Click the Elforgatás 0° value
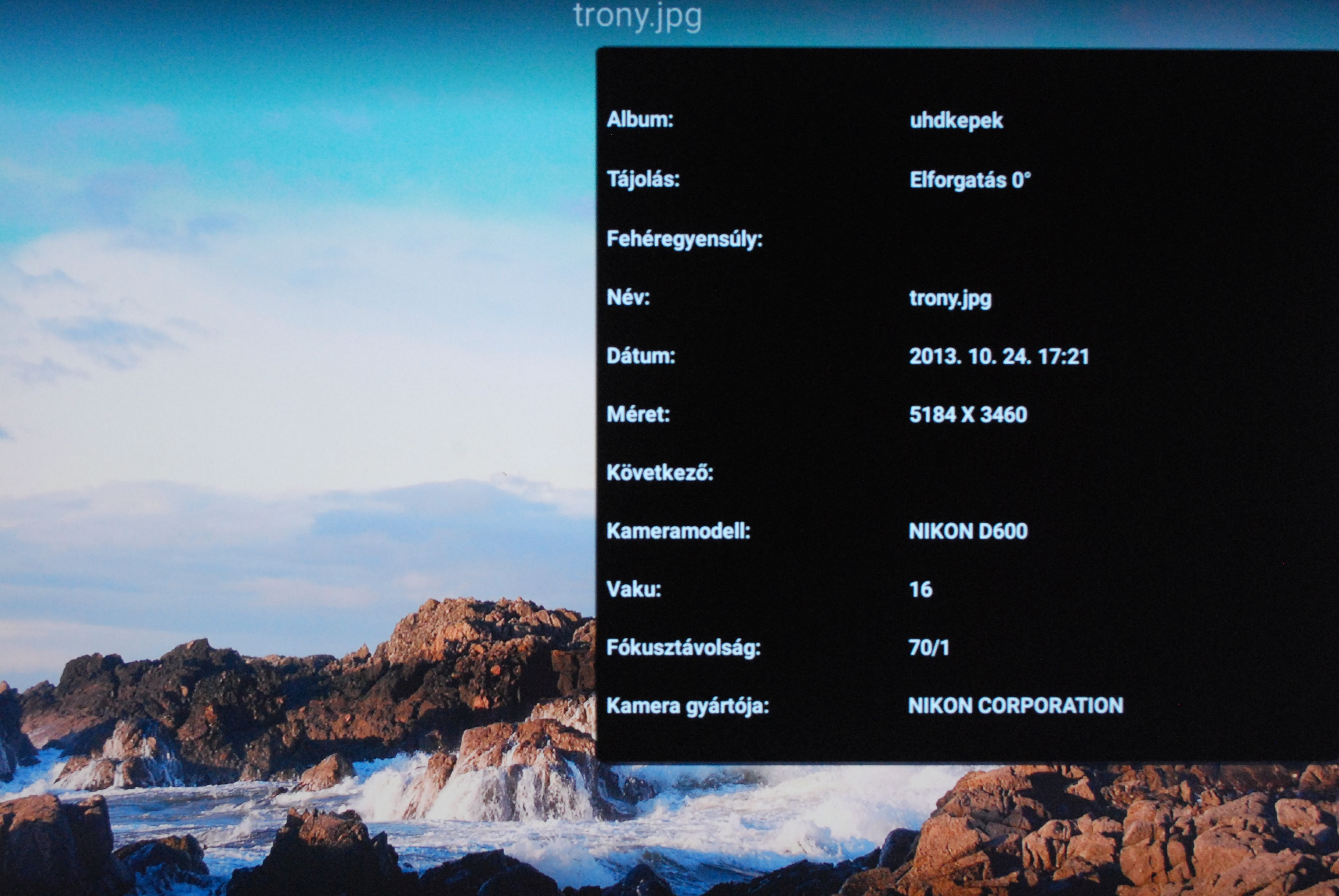 click(970, 180)
